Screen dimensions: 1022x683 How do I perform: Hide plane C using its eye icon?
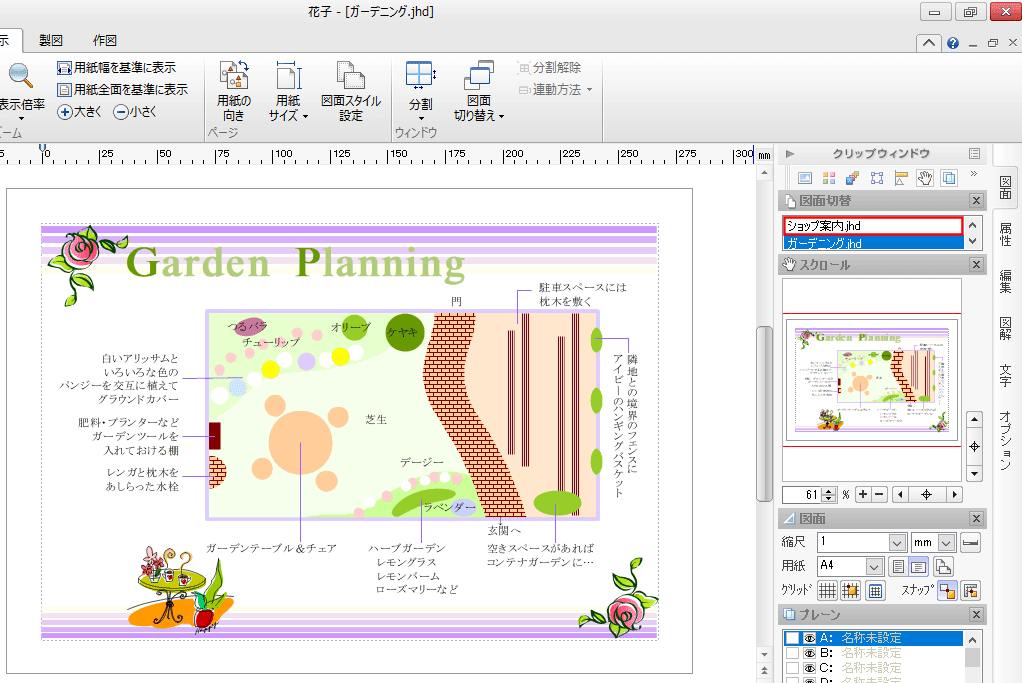(810, 668)
